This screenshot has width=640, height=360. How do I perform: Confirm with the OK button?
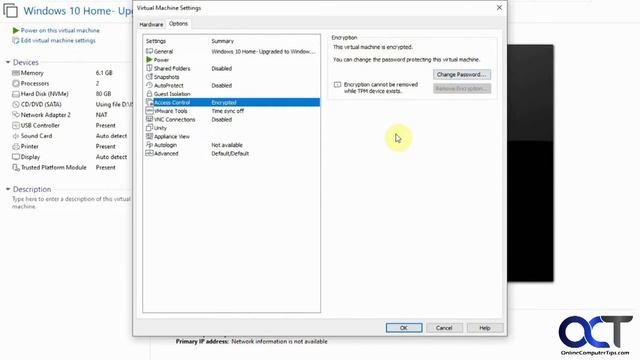[x=404, y=328]
